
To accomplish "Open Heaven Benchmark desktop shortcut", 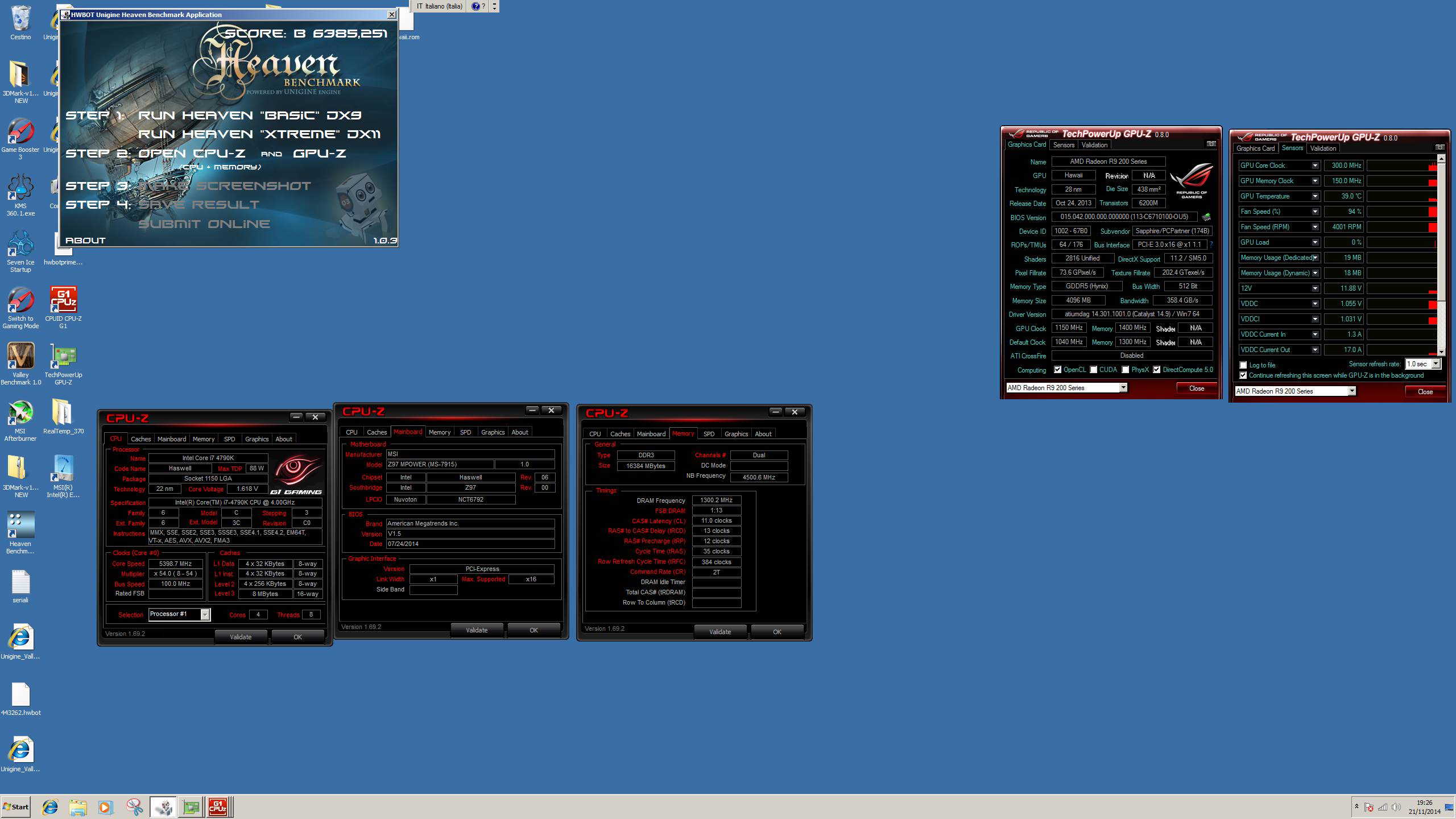I will (x=20, y=533).
